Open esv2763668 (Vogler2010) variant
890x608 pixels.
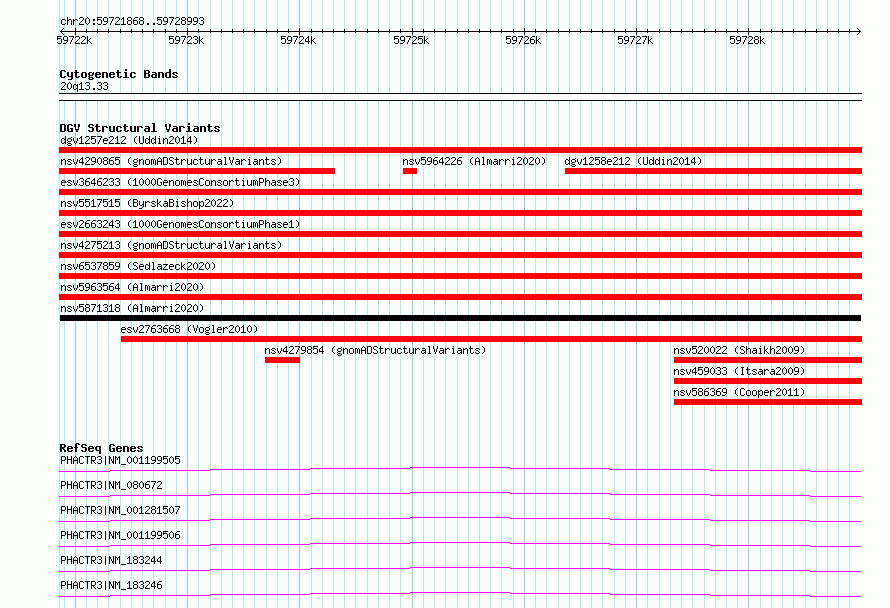tap(189, 329)
